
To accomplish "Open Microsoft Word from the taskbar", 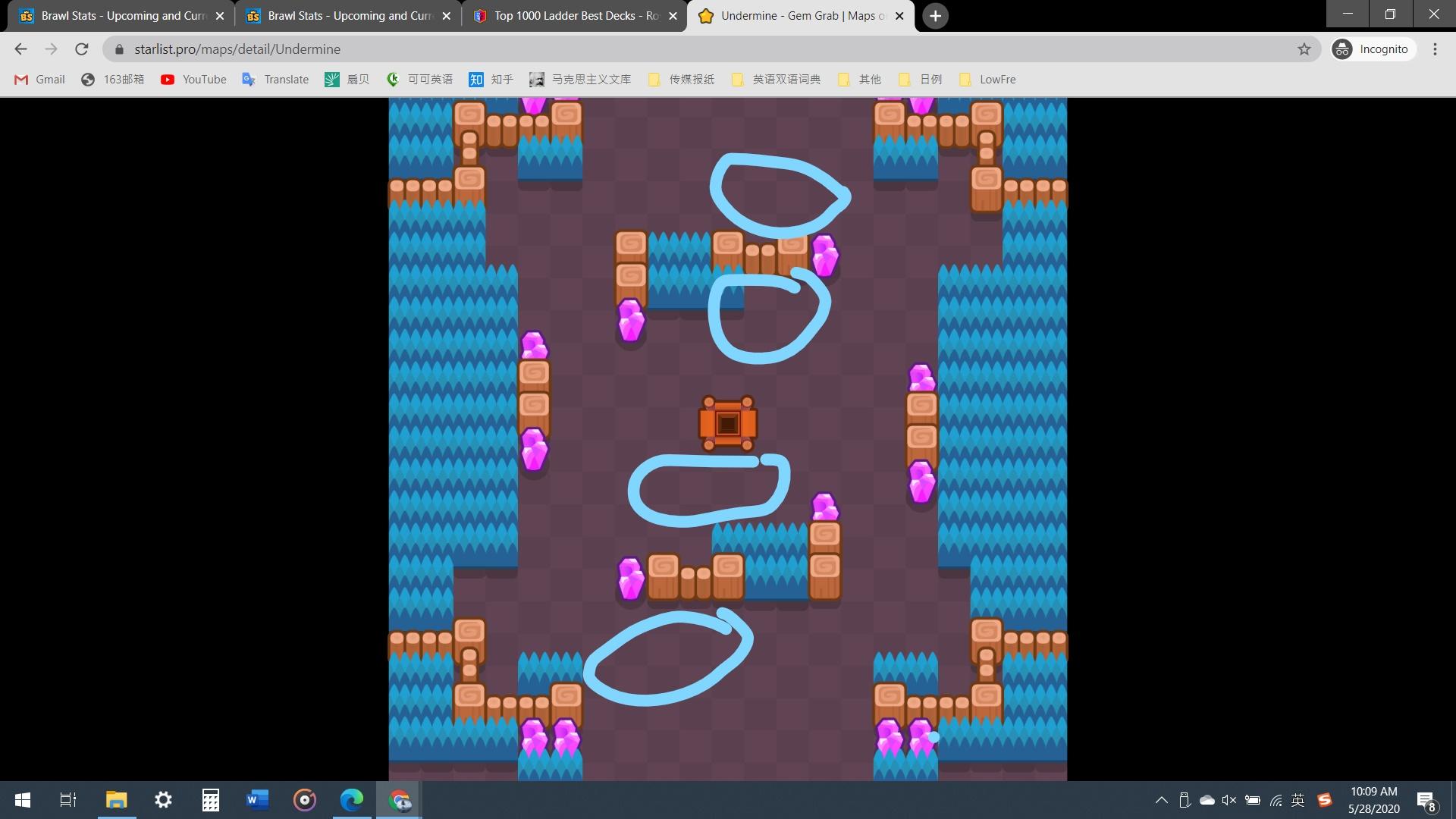I will pos(257,800).
